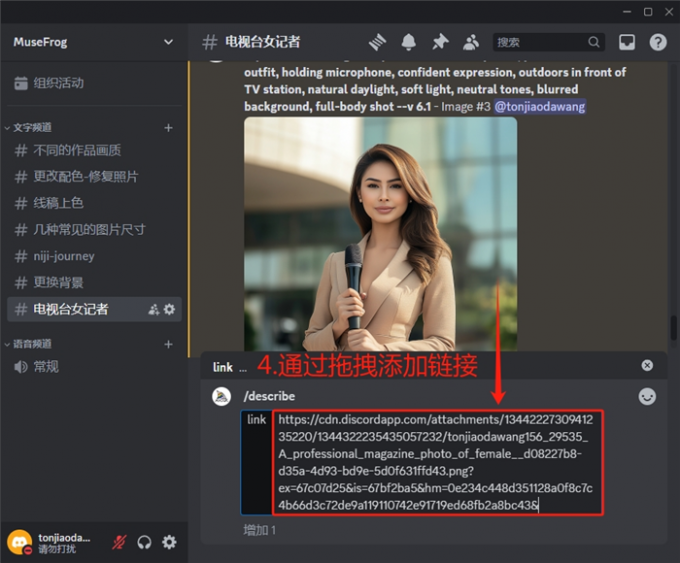Toggle deafen headphones icon
Viewport: 680px width, 563px height.
(x=144, y=542)
